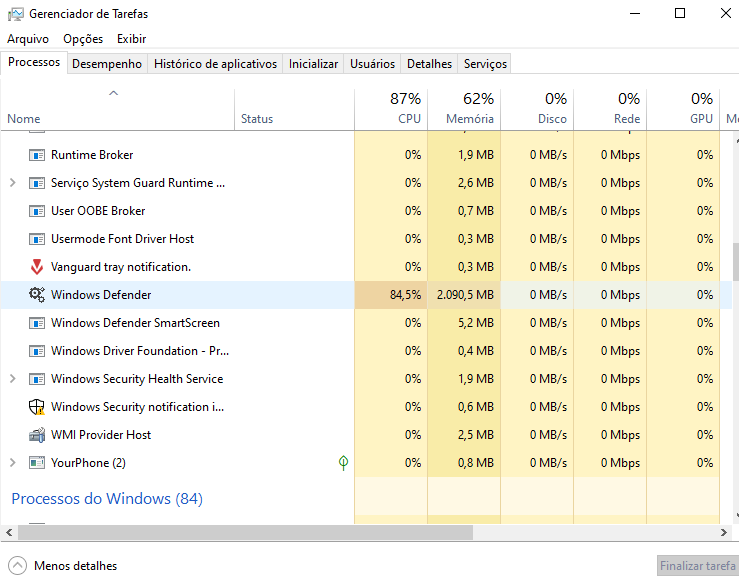Open the Arquivo menu

(28, 39)
